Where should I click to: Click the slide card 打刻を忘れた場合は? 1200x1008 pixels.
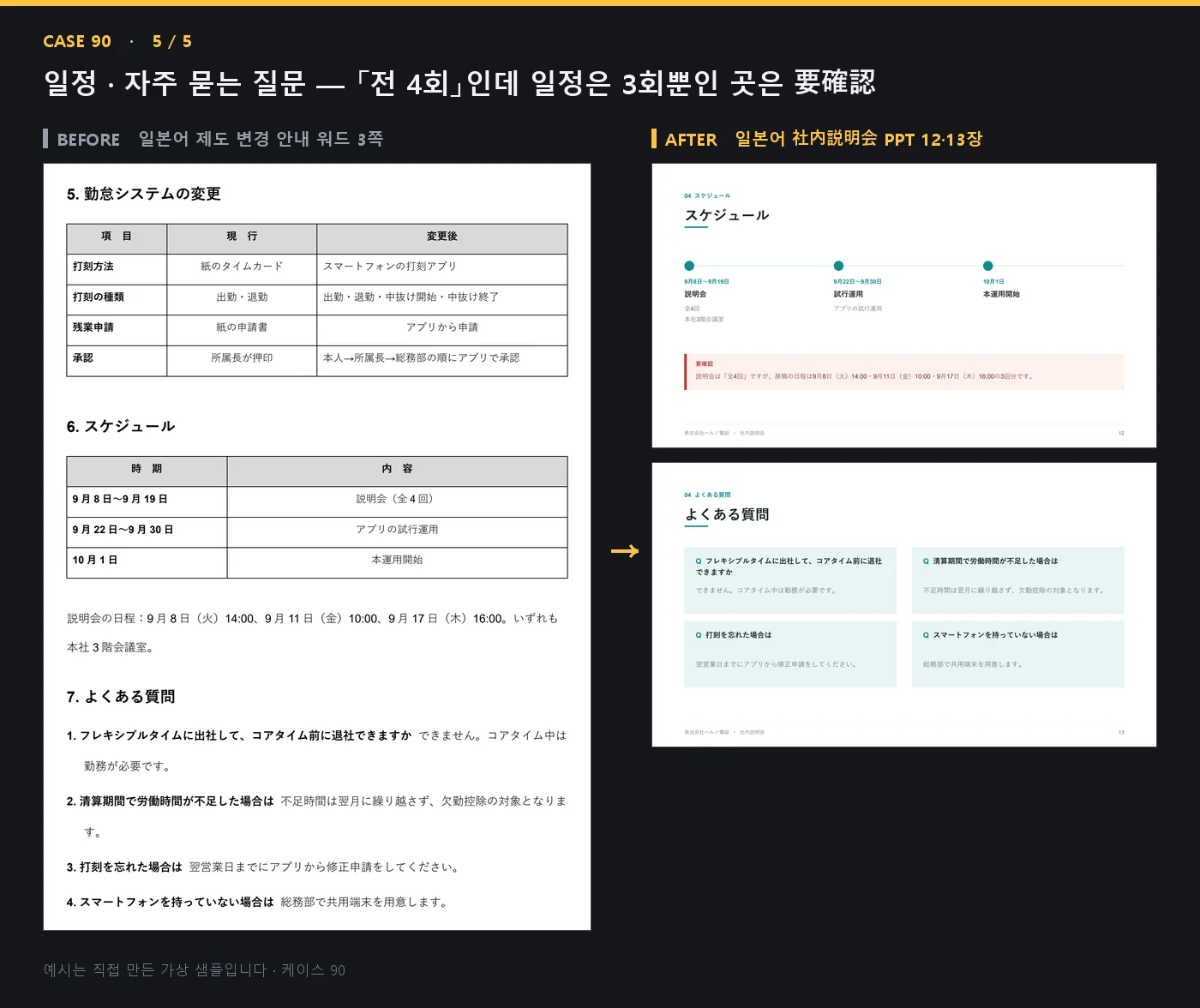[x=790, y=654]
